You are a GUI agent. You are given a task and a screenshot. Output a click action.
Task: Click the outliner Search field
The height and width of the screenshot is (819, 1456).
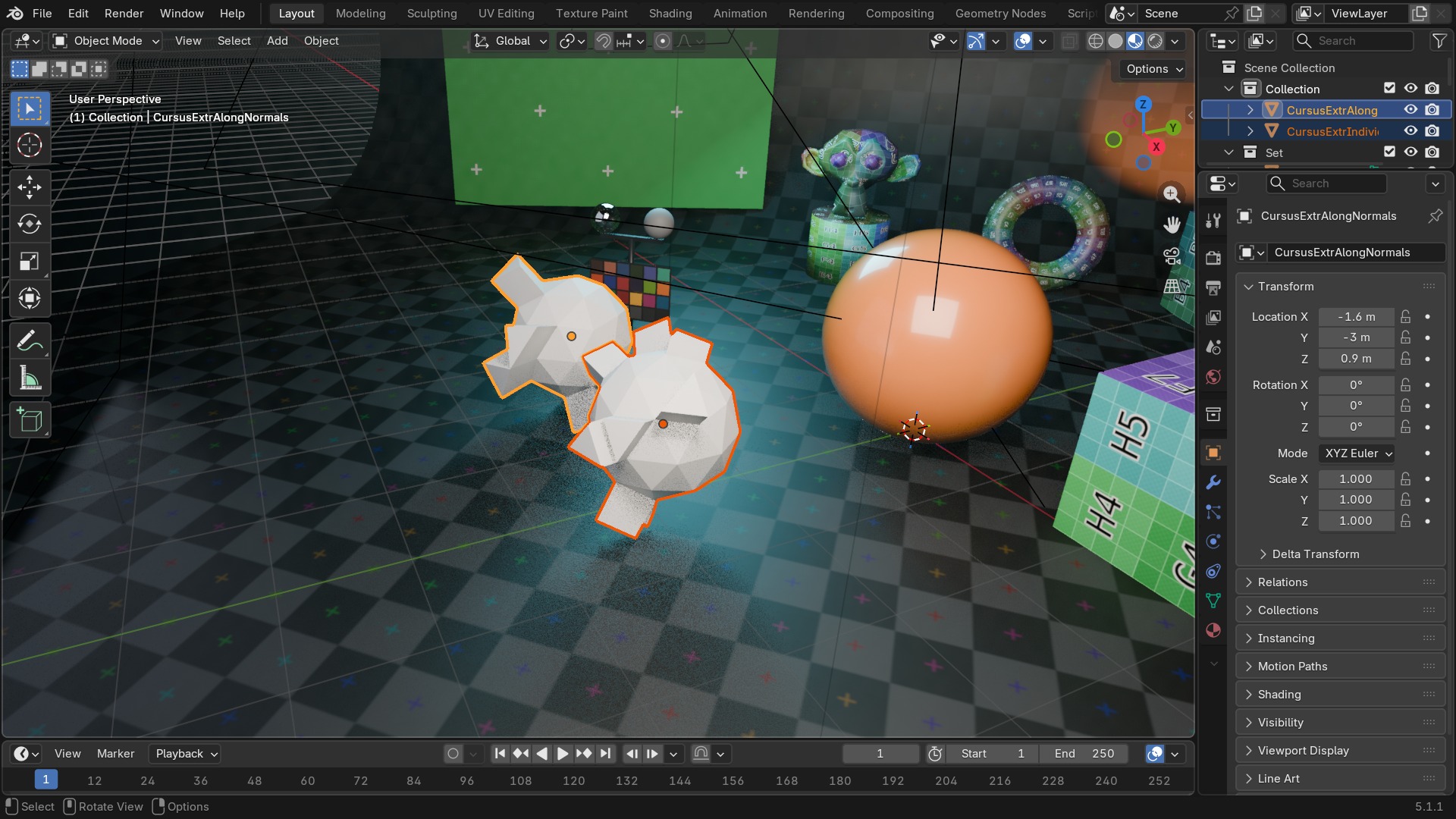pyautogui.click(x=1354, y=41)
